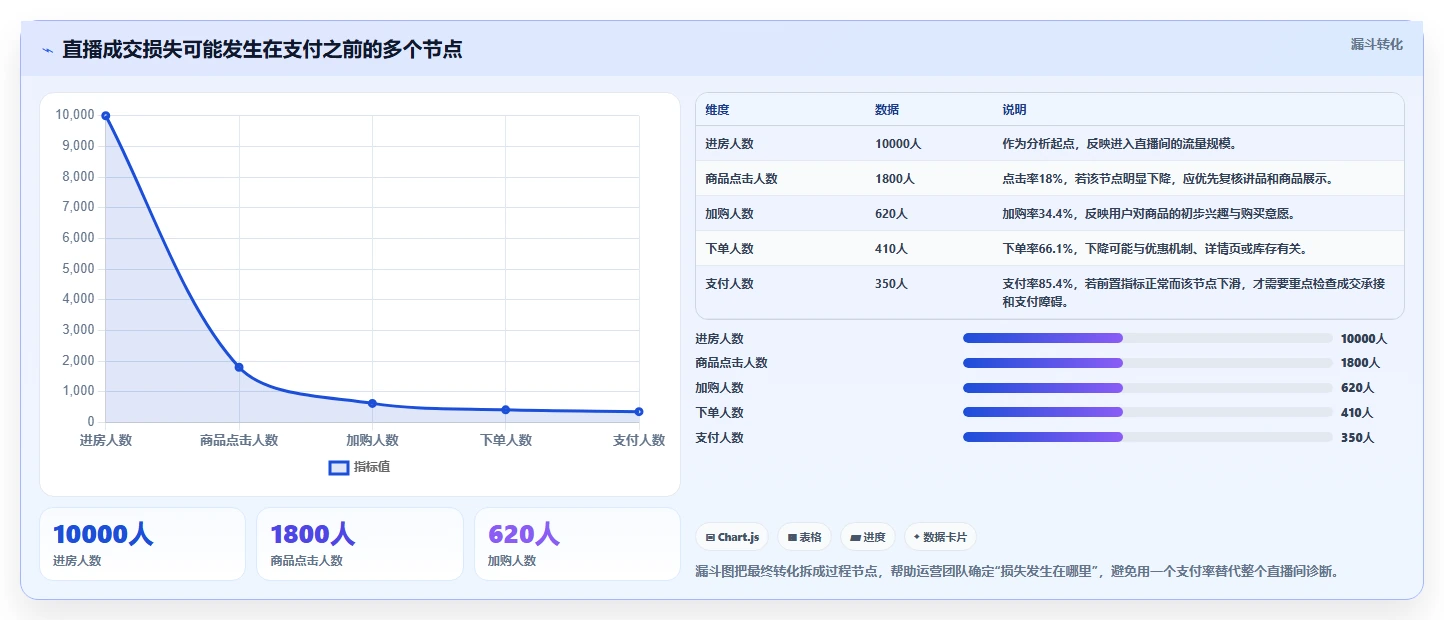The height and width of the screenshot is (620, 1444).
Task: Click the 10000人 table data cell
Action: click(898, 144)
